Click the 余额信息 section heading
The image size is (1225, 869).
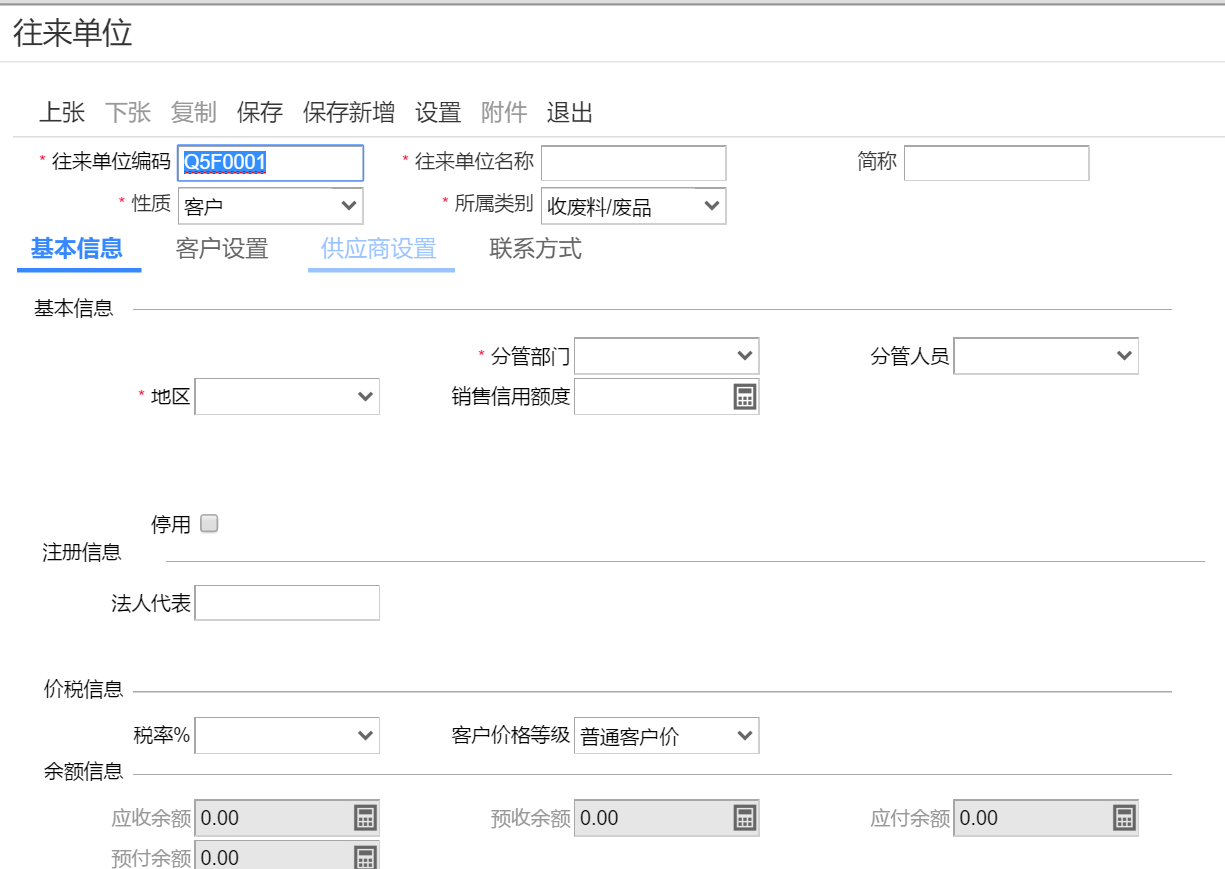click(84, 771)
